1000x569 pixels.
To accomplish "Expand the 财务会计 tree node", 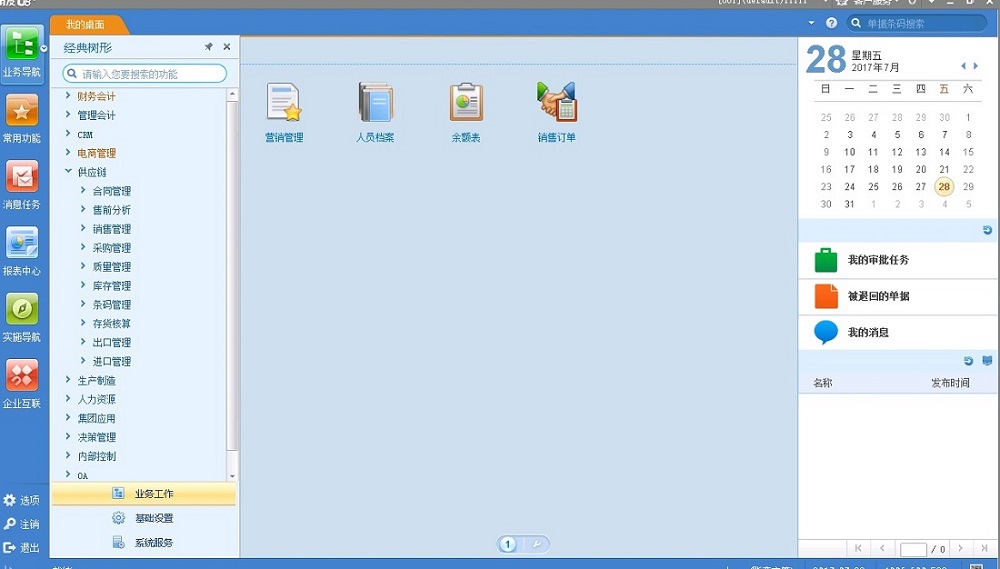I will (x=68, y=96).
